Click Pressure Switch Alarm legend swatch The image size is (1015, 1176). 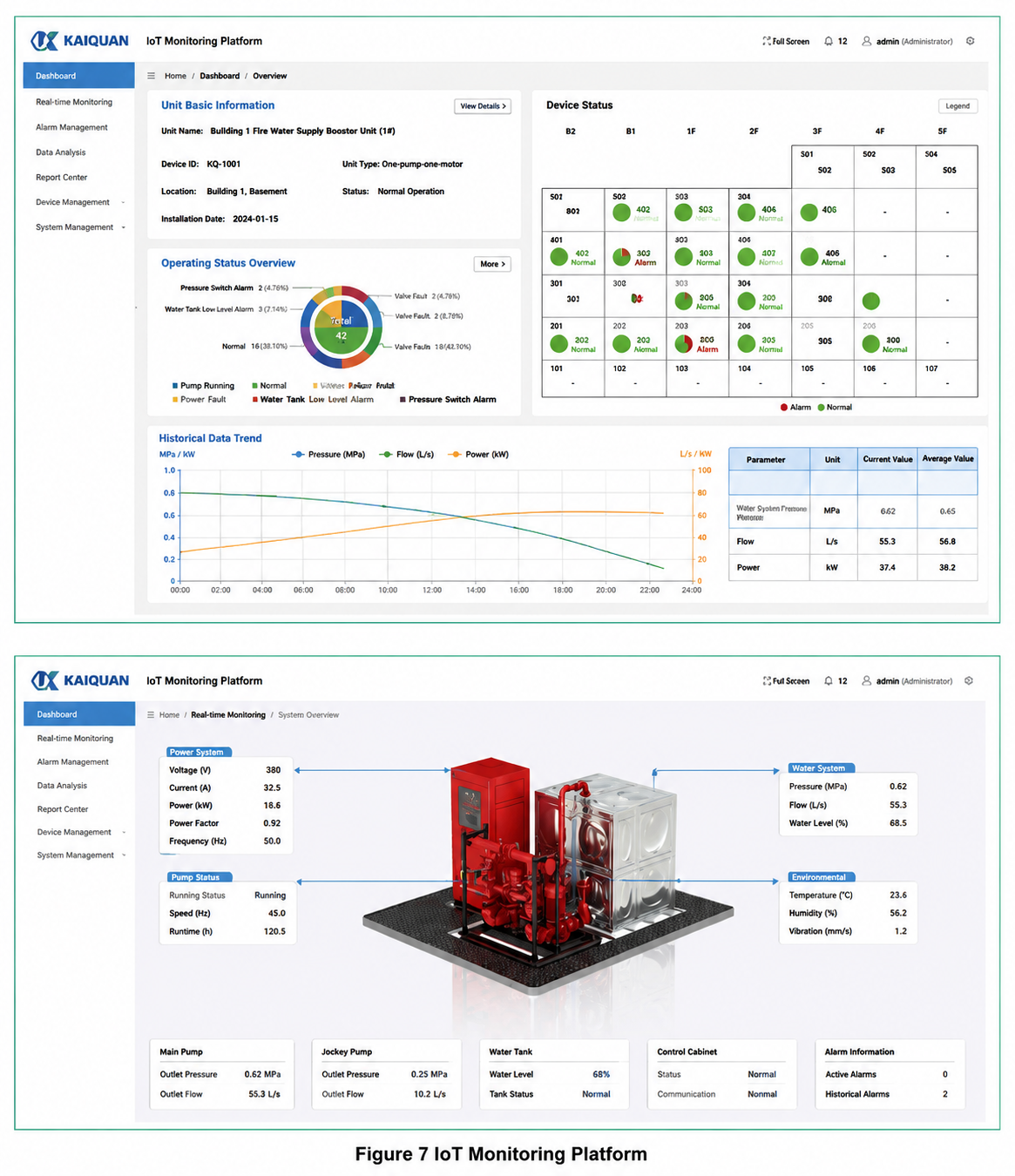point(403,400)
